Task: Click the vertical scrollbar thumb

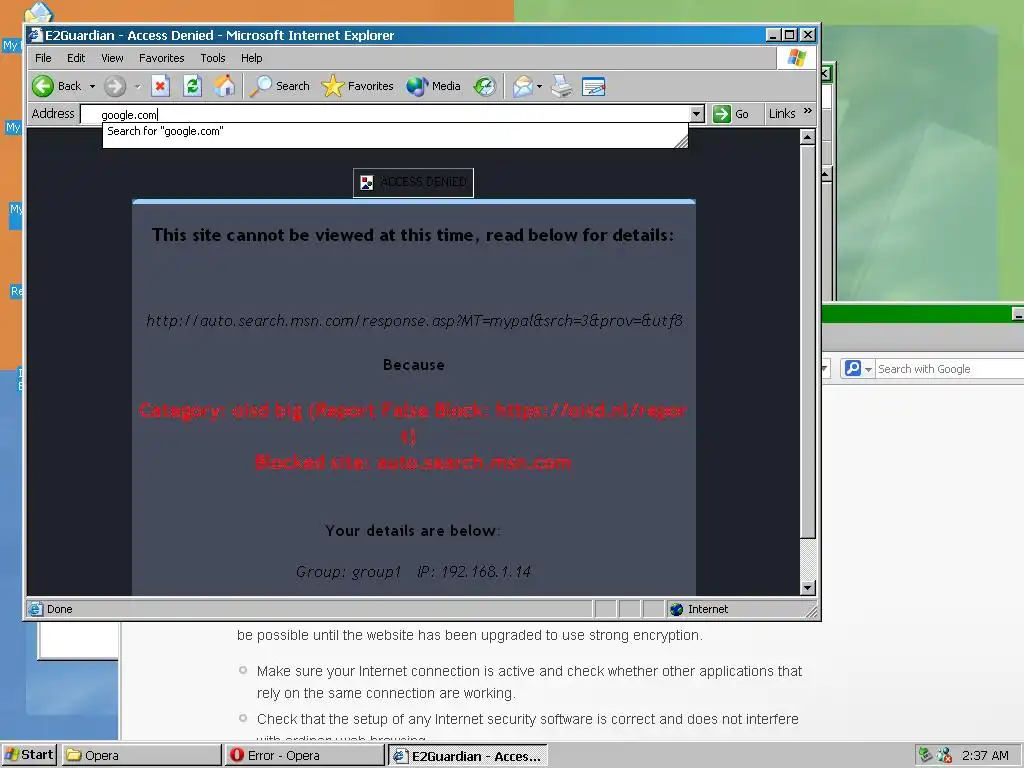Action: pyautogui.click(x=808, y=342)
